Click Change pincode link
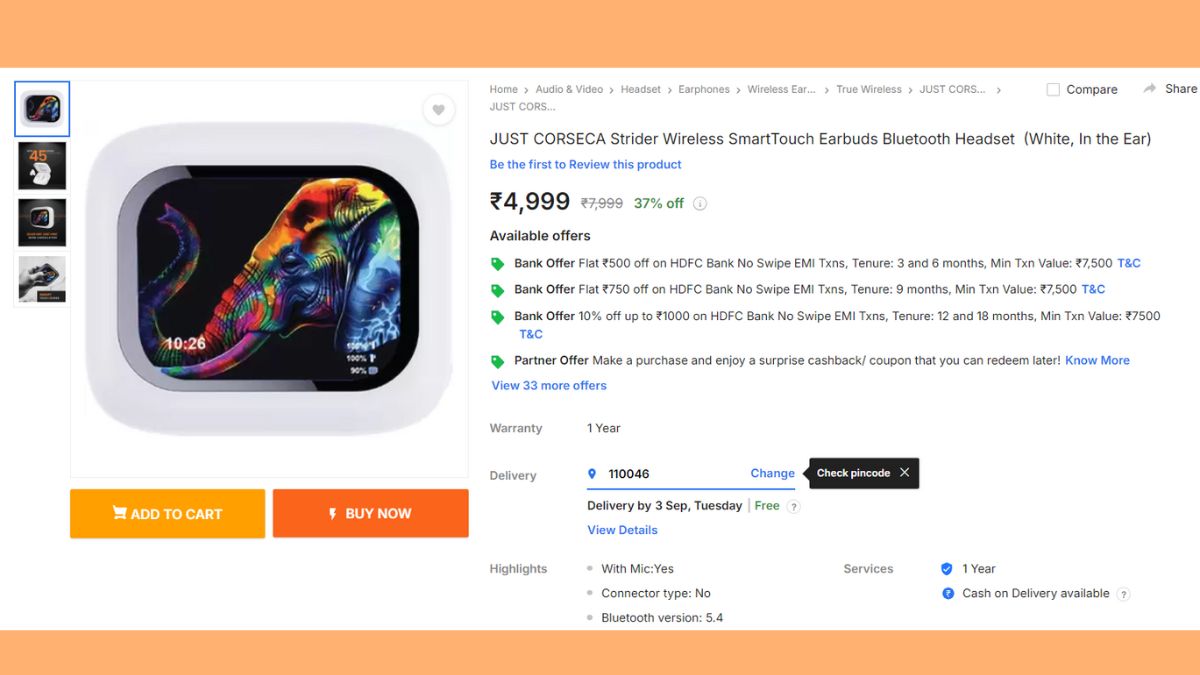The height and width of the screenshot is (675, 1200). click(x=772, y=474)
